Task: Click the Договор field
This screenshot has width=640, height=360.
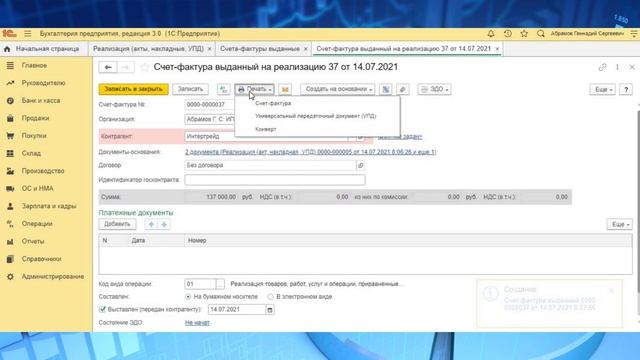Action: coord(271,165)
